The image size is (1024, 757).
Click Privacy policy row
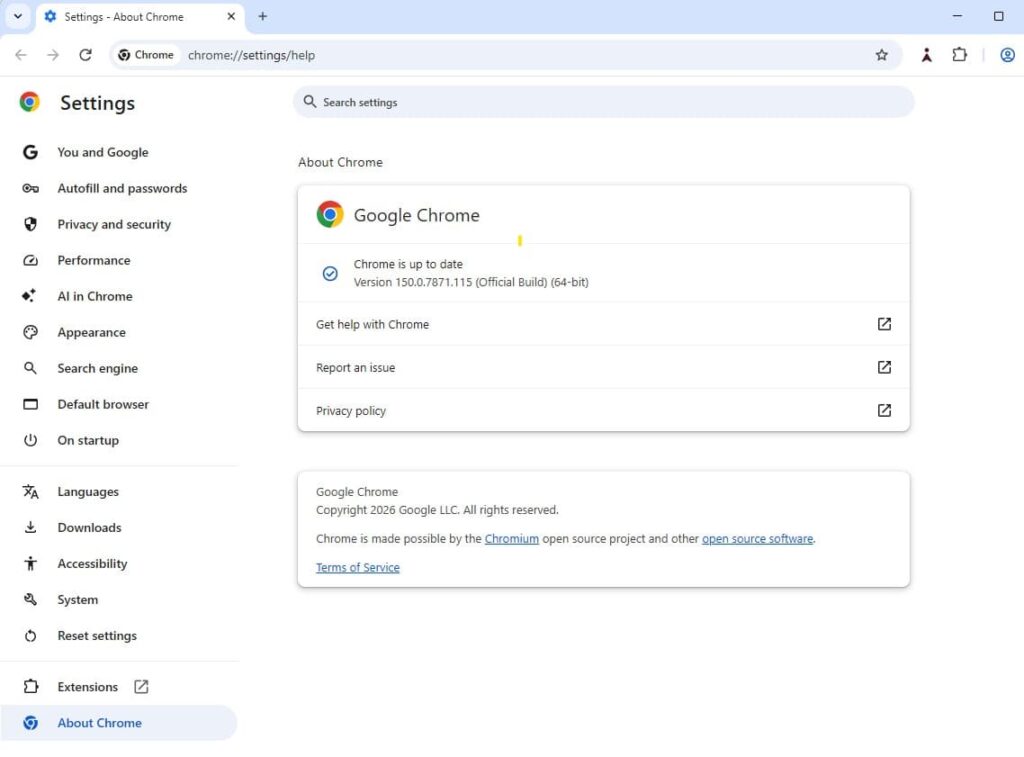[x=603, y=410]
